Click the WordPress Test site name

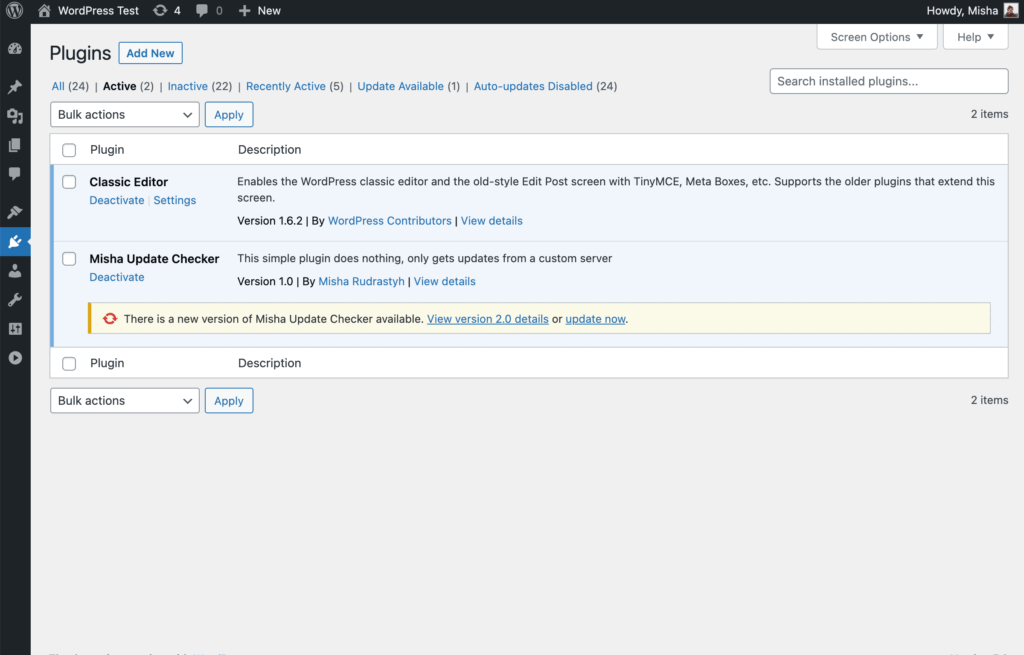98,10
